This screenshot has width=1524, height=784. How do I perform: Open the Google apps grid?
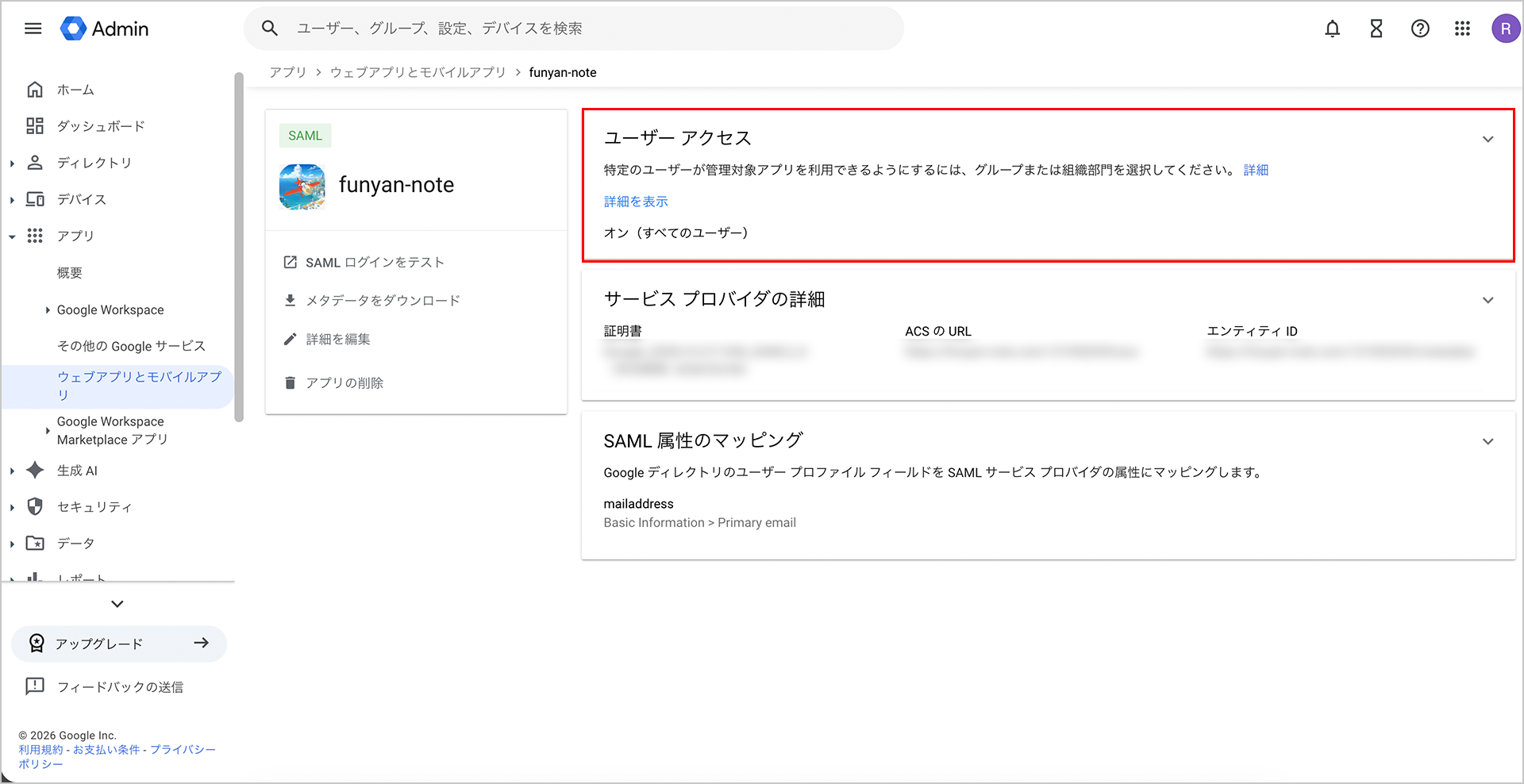pyautogui.click(x=1462, y=29)
